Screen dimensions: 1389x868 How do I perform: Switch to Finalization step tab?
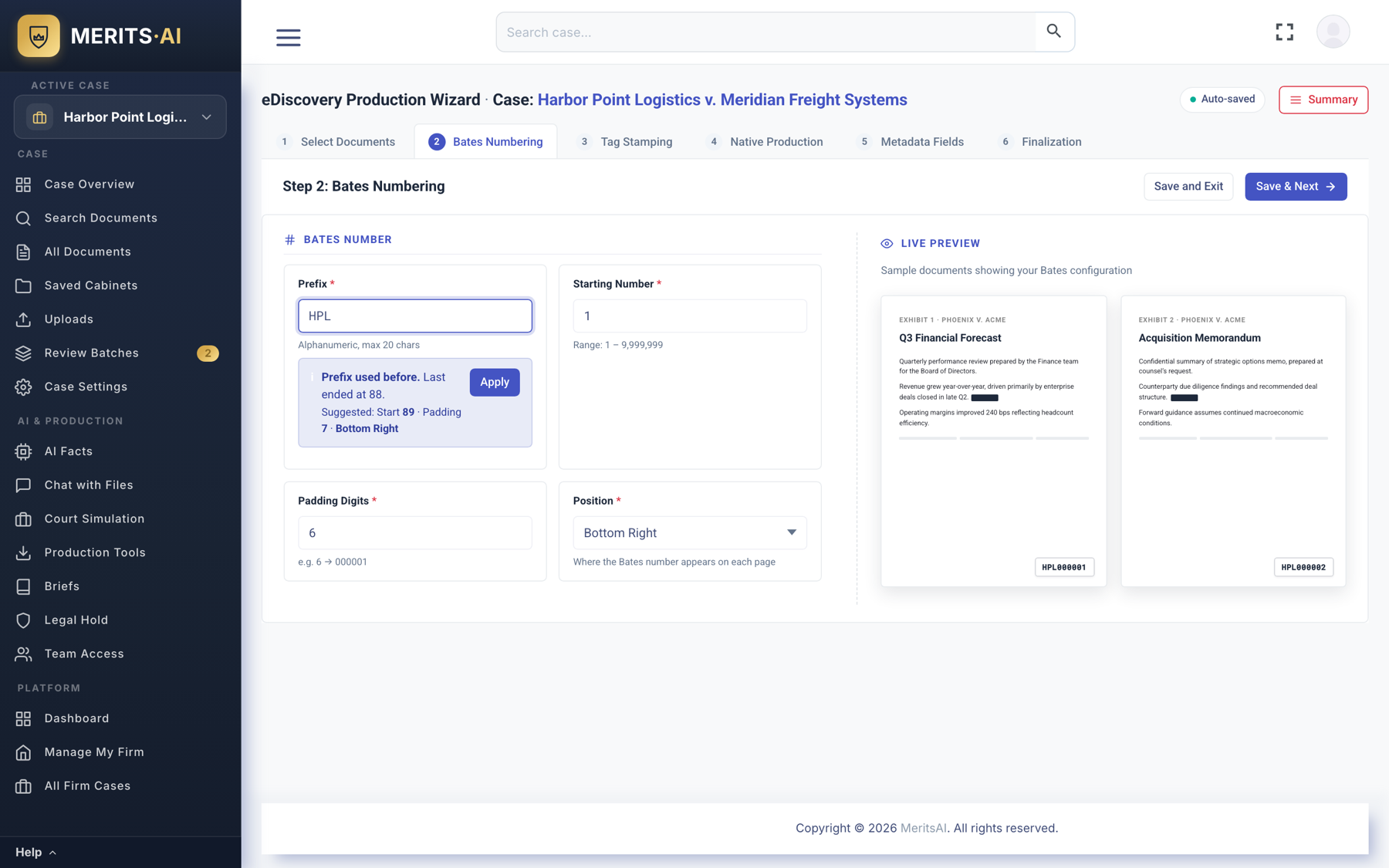(1040, 142)
